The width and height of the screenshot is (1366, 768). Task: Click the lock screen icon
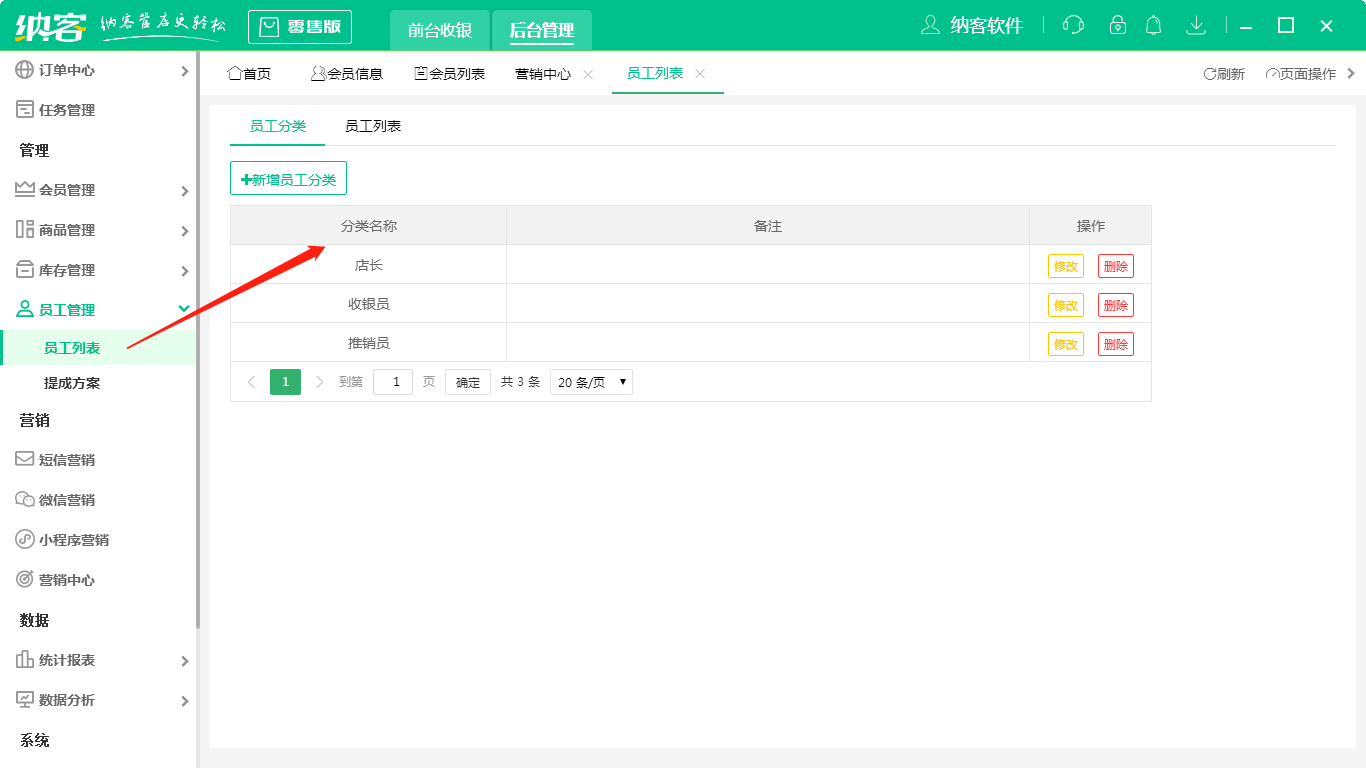1118,25
